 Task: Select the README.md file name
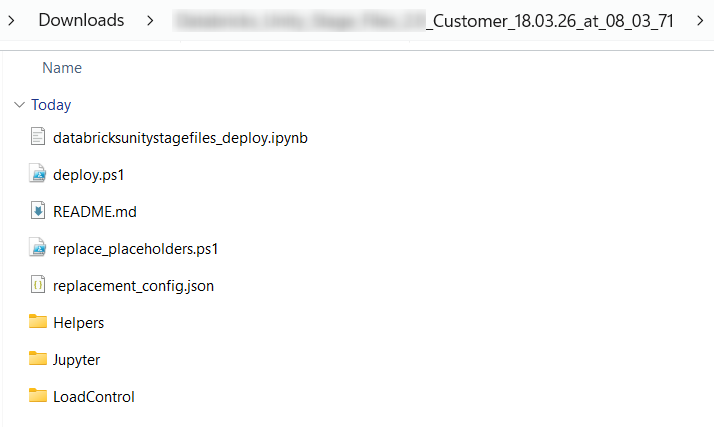94,211
